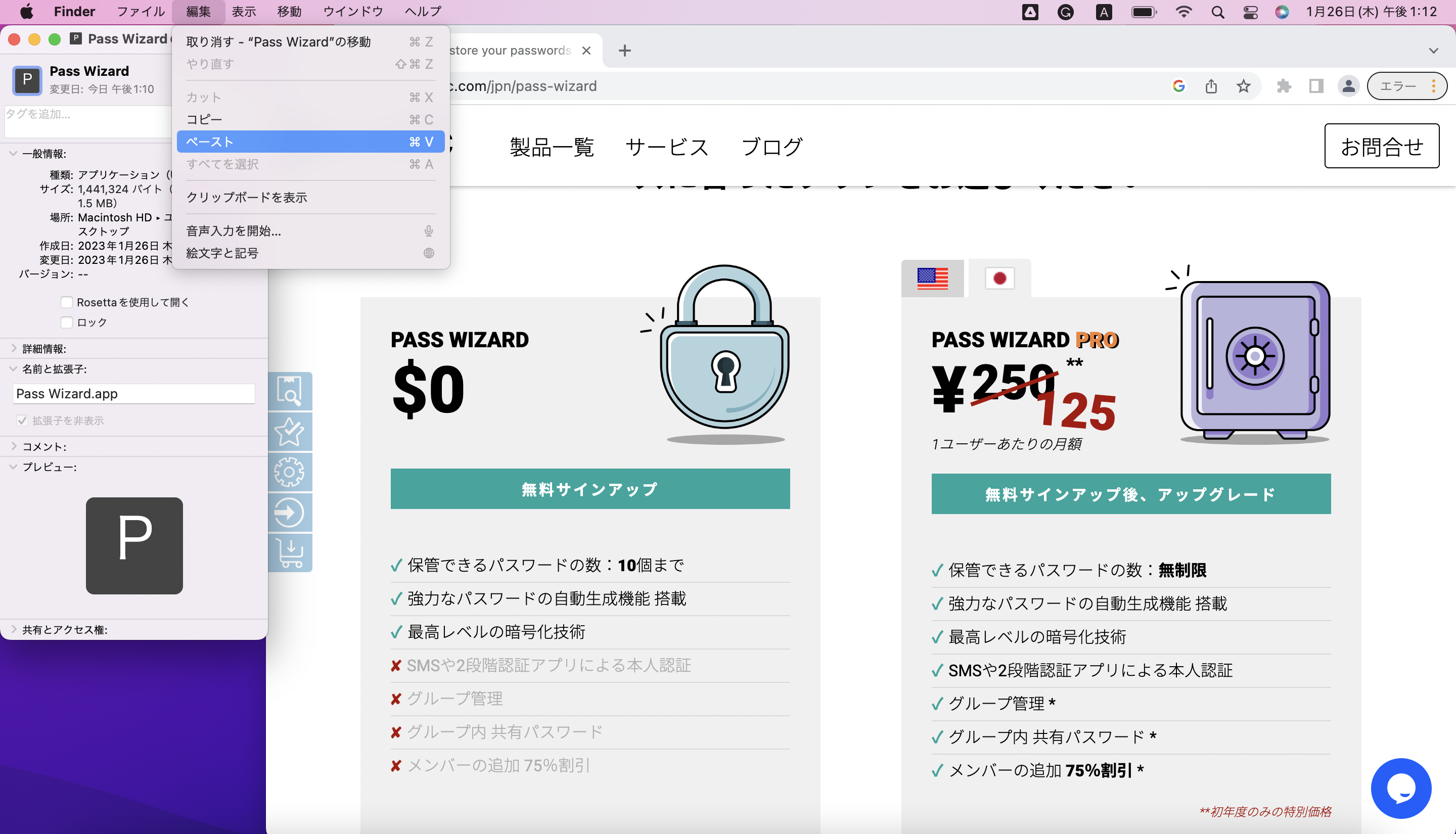Select 音声入力を開始 menu item
The width and height of the screenshot is (1456, 834).
310,231
